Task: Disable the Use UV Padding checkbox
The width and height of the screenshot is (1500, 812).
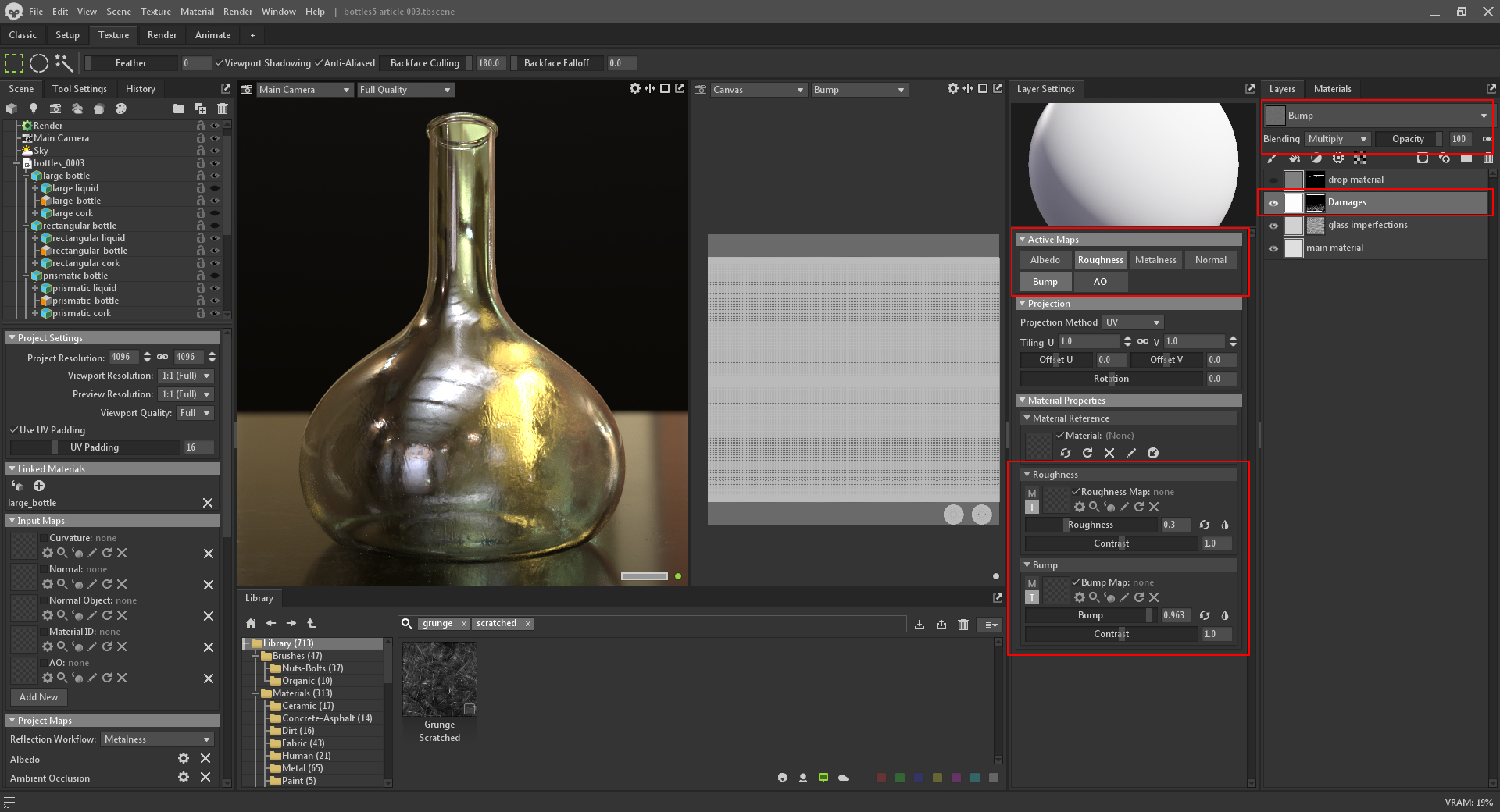Action: click(x=14, y=430)
